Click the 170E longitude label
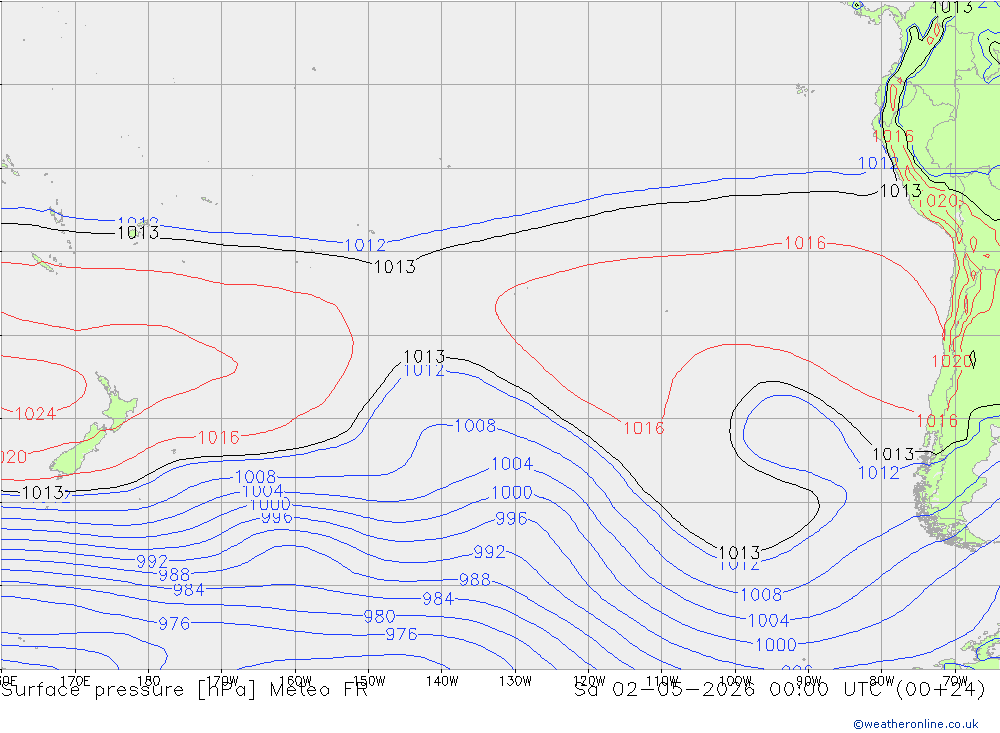Viewport: 1000px width, 733px height. tap(75, 681)
